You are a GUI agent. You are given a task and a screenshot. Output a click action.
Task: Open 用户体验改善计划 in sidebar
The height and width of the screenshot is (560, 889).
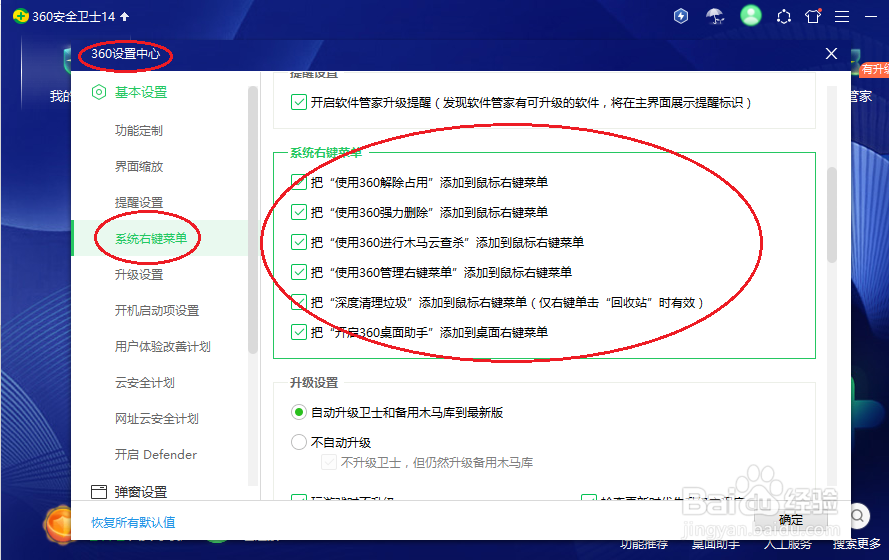click(163, 346)
